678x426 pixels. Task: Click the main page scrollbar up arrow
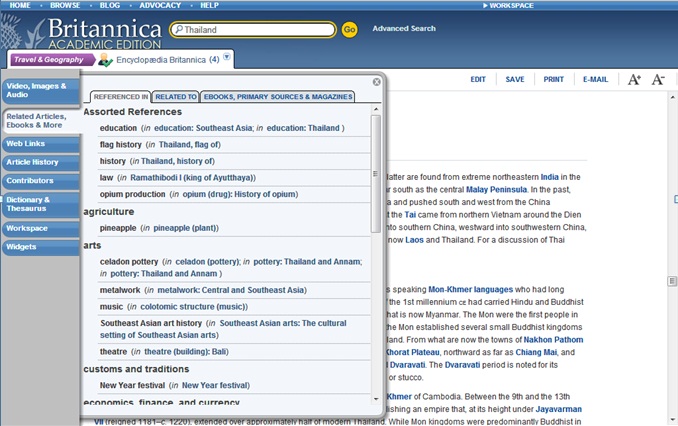672,98
